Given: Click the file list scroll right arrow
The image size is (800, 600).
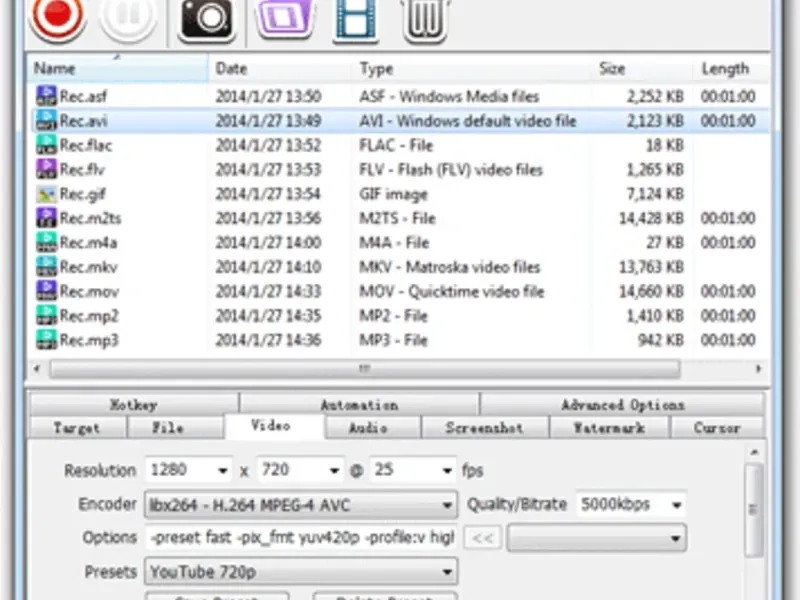Looking at the screenshot, I should pos(759,368).
